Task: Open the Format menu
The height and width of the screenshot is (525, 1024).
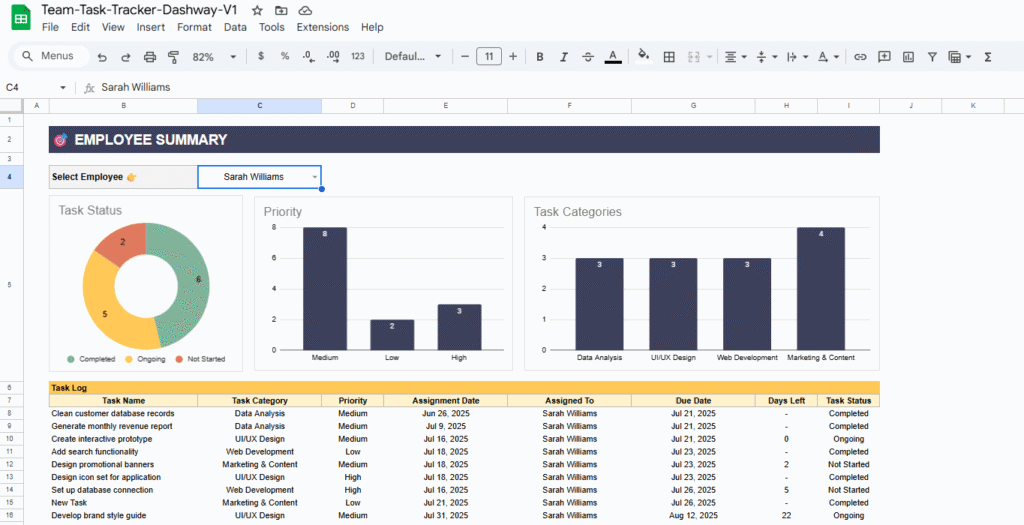Action: 195,27
